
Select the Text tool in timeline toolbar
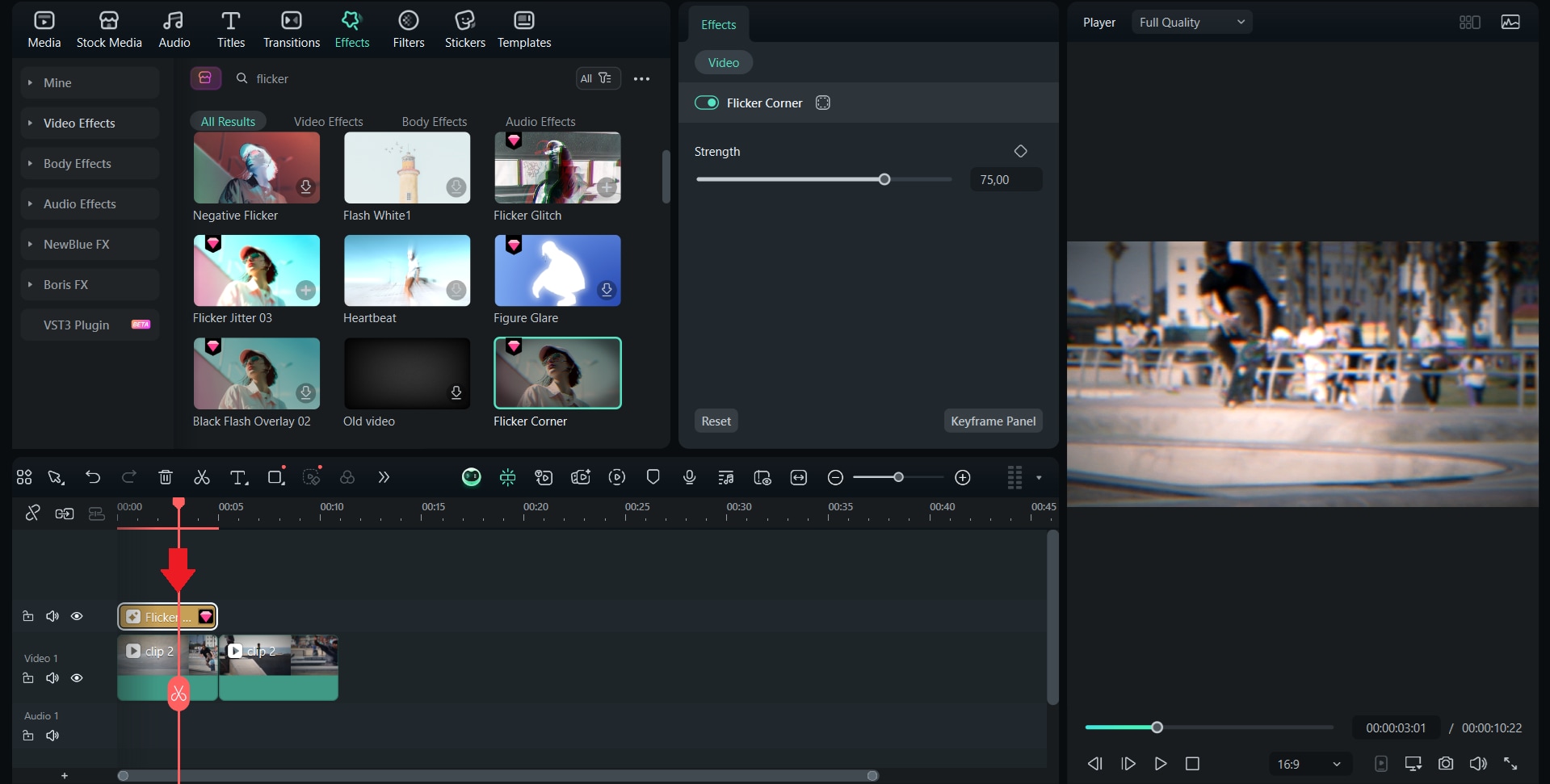point(239,477)
